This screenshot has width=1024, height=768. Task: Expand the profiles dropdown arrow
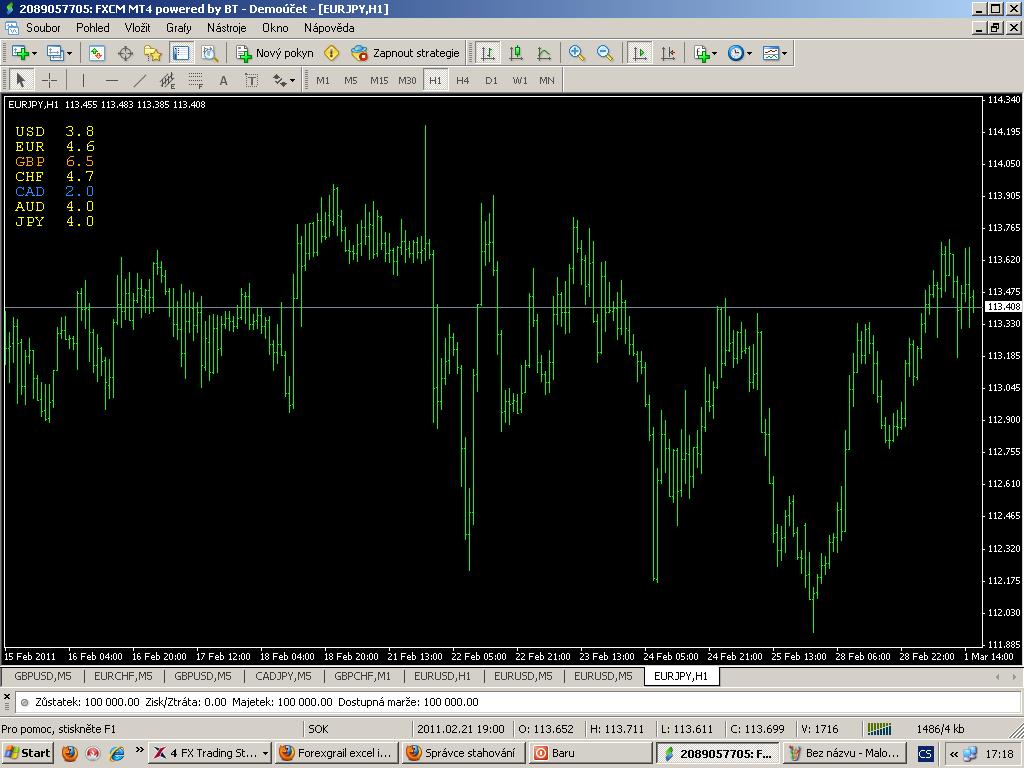pos(69,54)
